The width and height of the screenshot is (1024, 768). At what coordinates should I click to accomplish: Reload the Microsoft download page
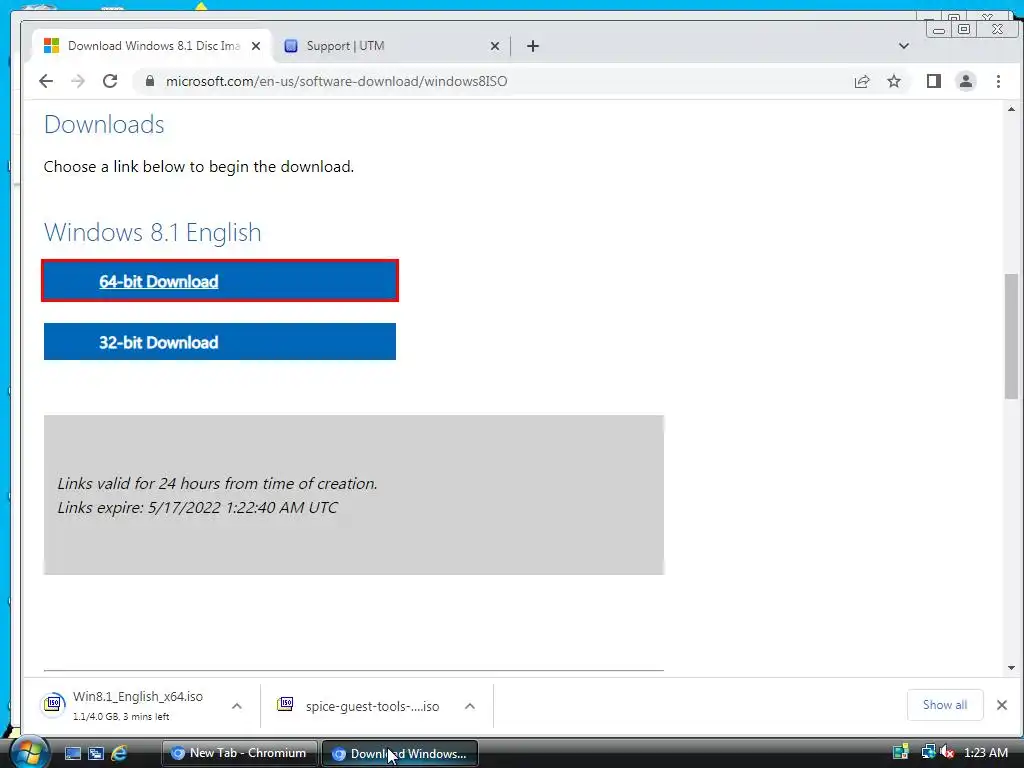click(110, 81)
